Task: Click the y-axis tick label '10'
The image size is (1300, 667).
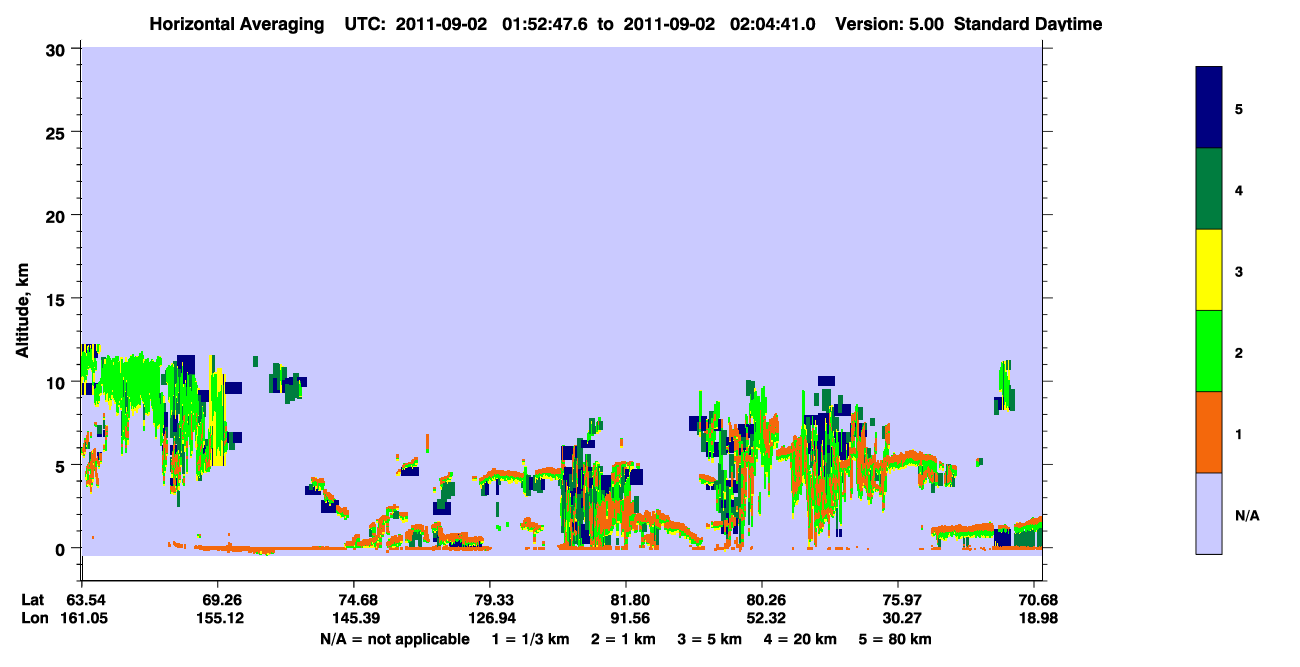Action: pyautogui.click(x=55, y=382)
